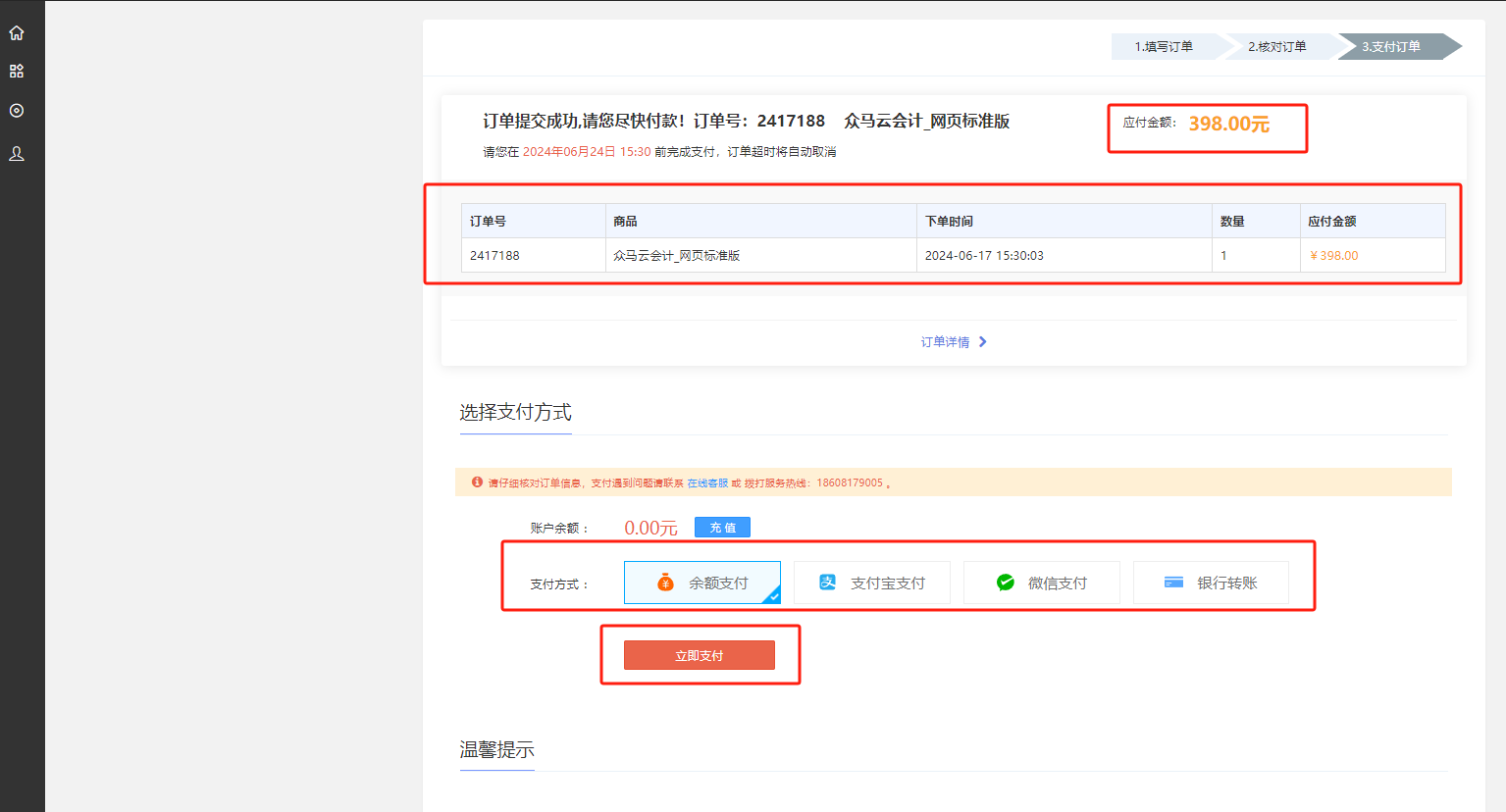Click the bank card icon
1506x812 pixels.
coord(1173,583)
